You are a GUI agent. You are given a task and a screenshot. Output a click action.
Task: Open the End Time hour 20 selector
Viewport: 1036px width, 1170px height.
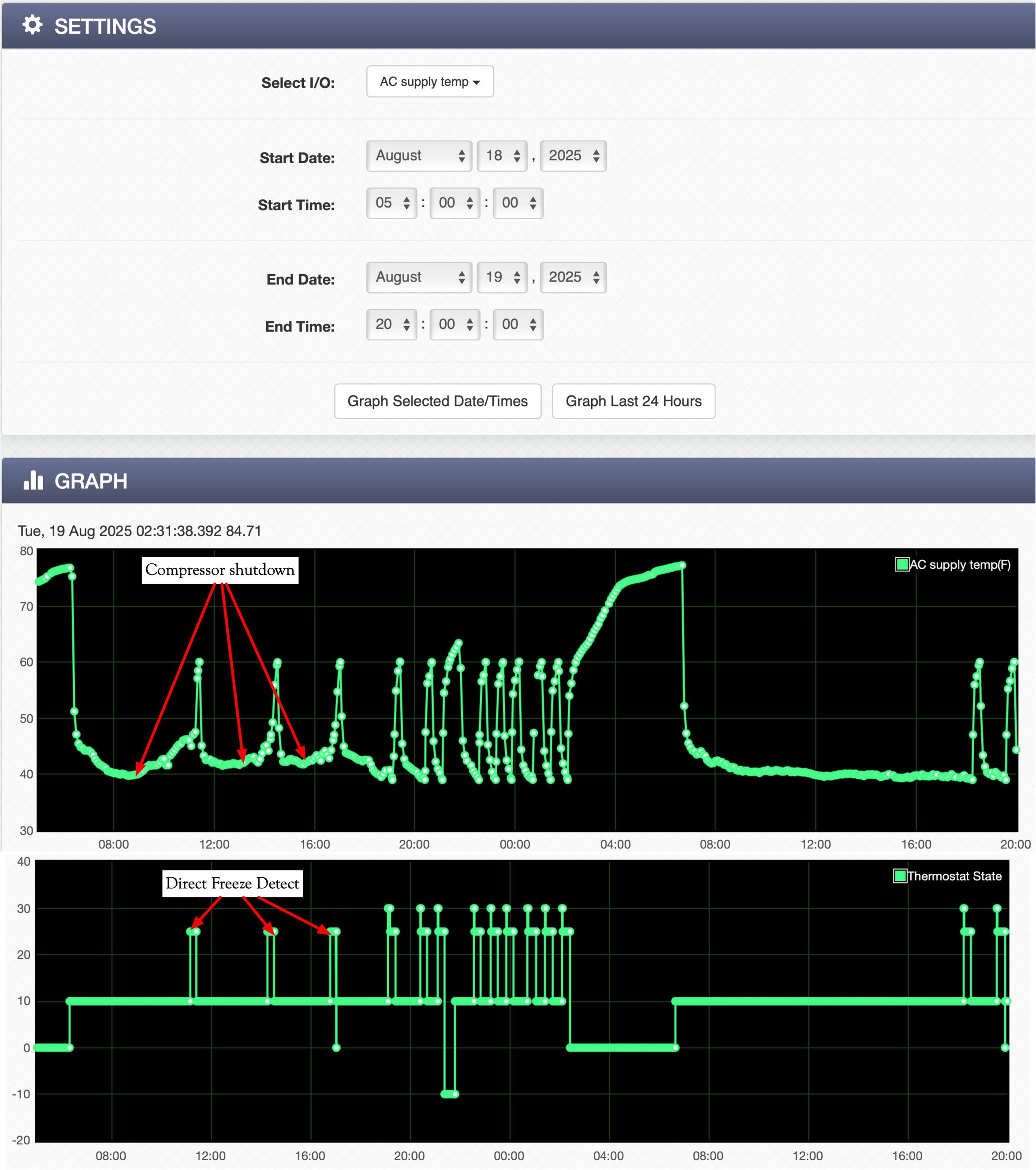pyautogui.click(x=391, y=324)
